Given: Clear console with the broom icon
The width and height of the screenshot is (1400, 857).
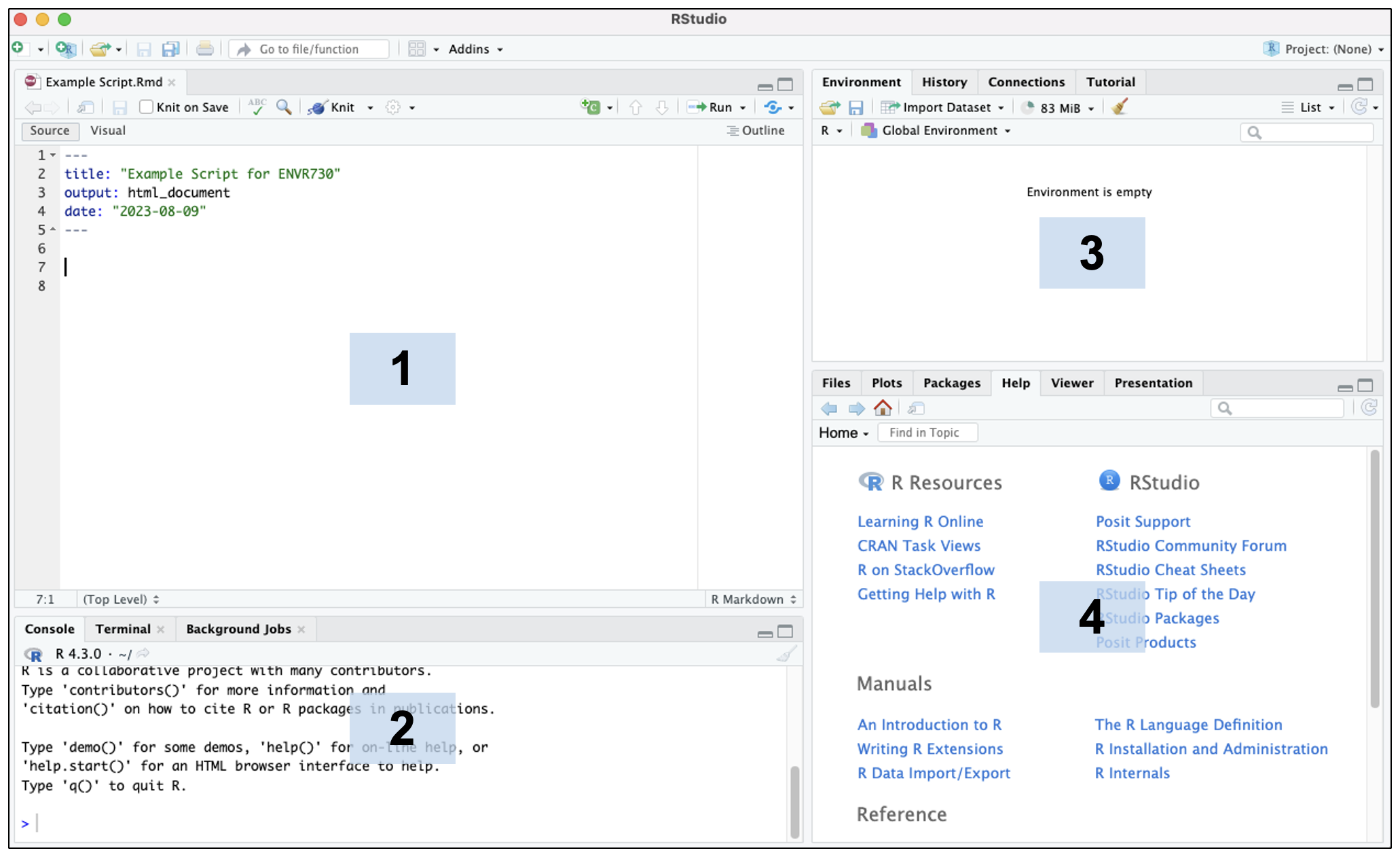Looking at the screenshot, I should coord(786,654).
